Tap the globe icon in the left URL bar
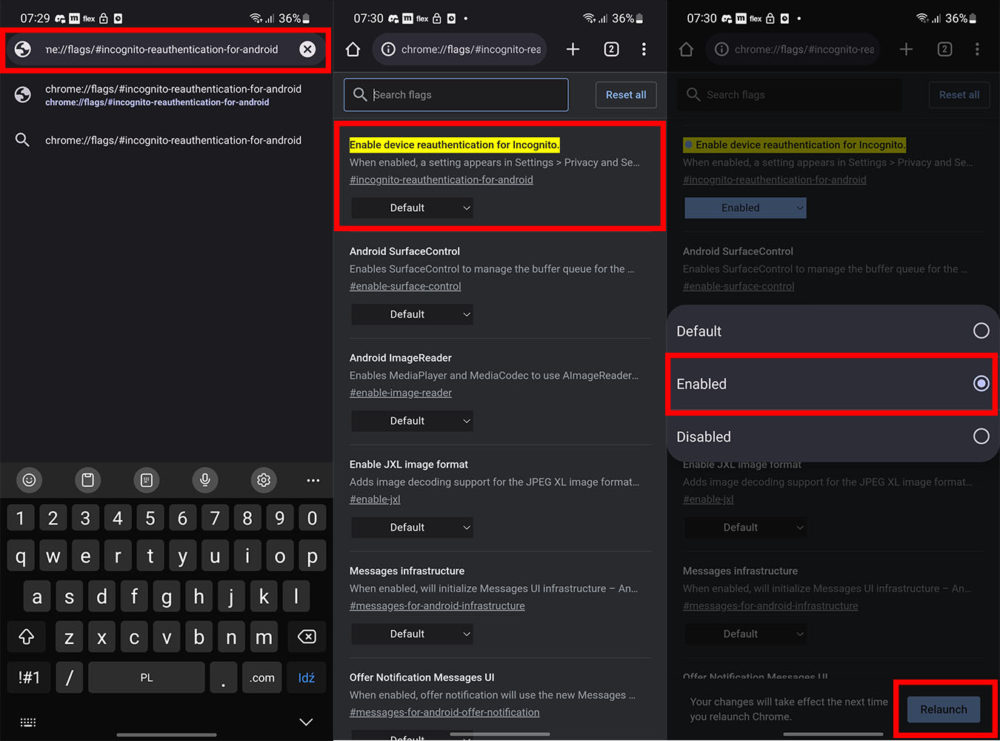The height and width of the screenshot is (741, 1000). click(23, 49)
